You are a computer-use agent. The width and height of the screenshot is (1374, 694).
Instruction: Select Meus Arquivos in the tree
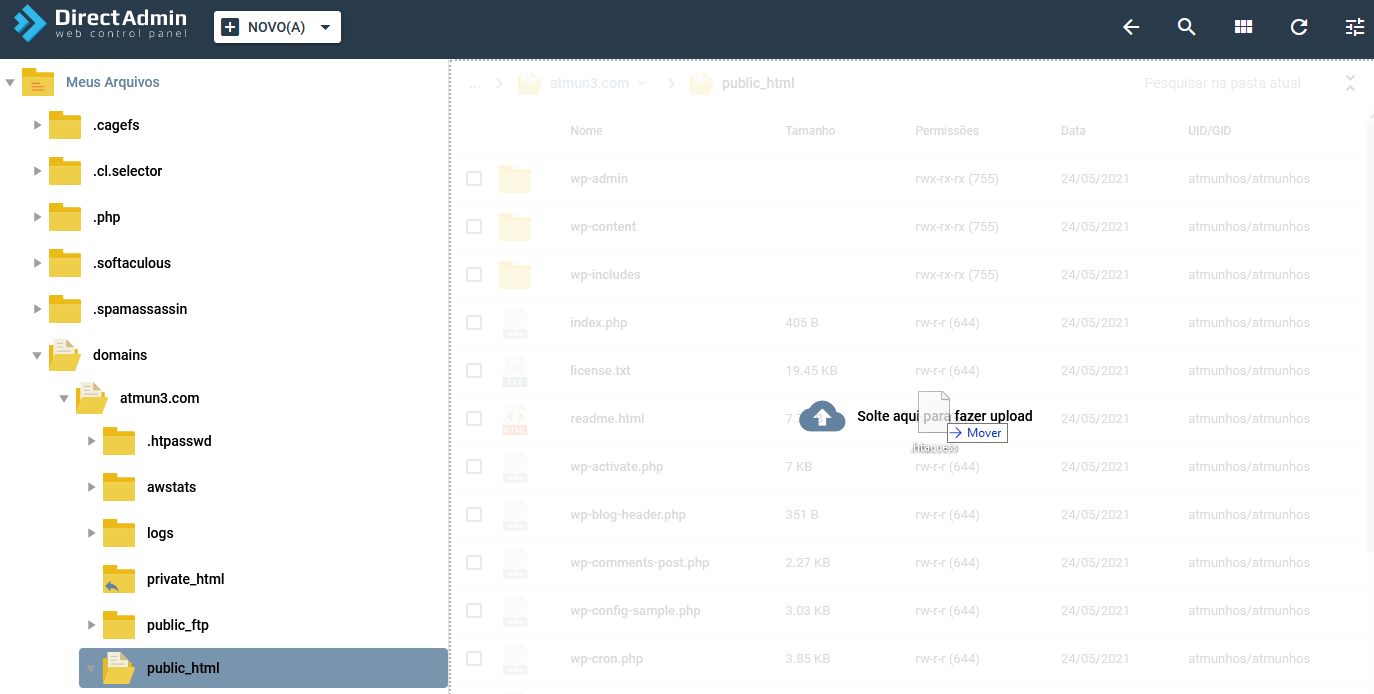coord(112,82)
